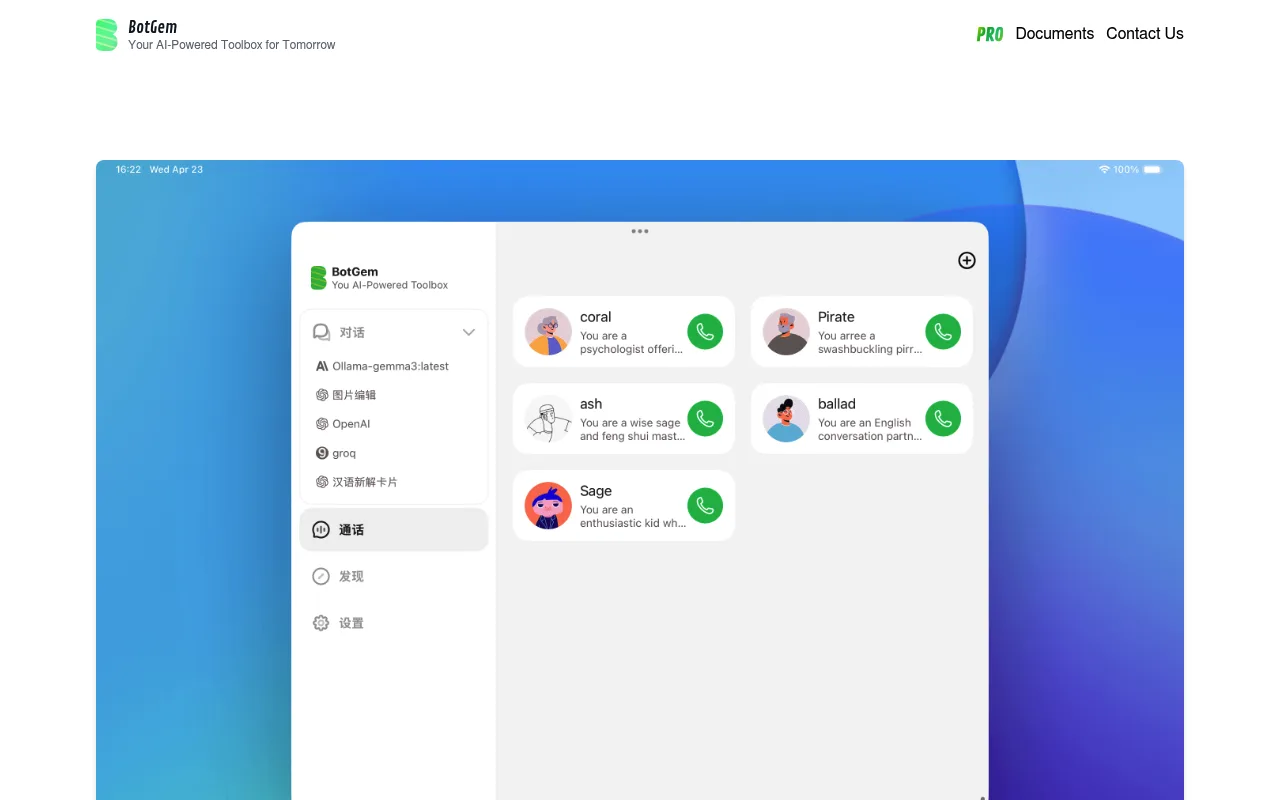Click the 'coral' character name
The image size is (1280, 800).
[596, 317]
